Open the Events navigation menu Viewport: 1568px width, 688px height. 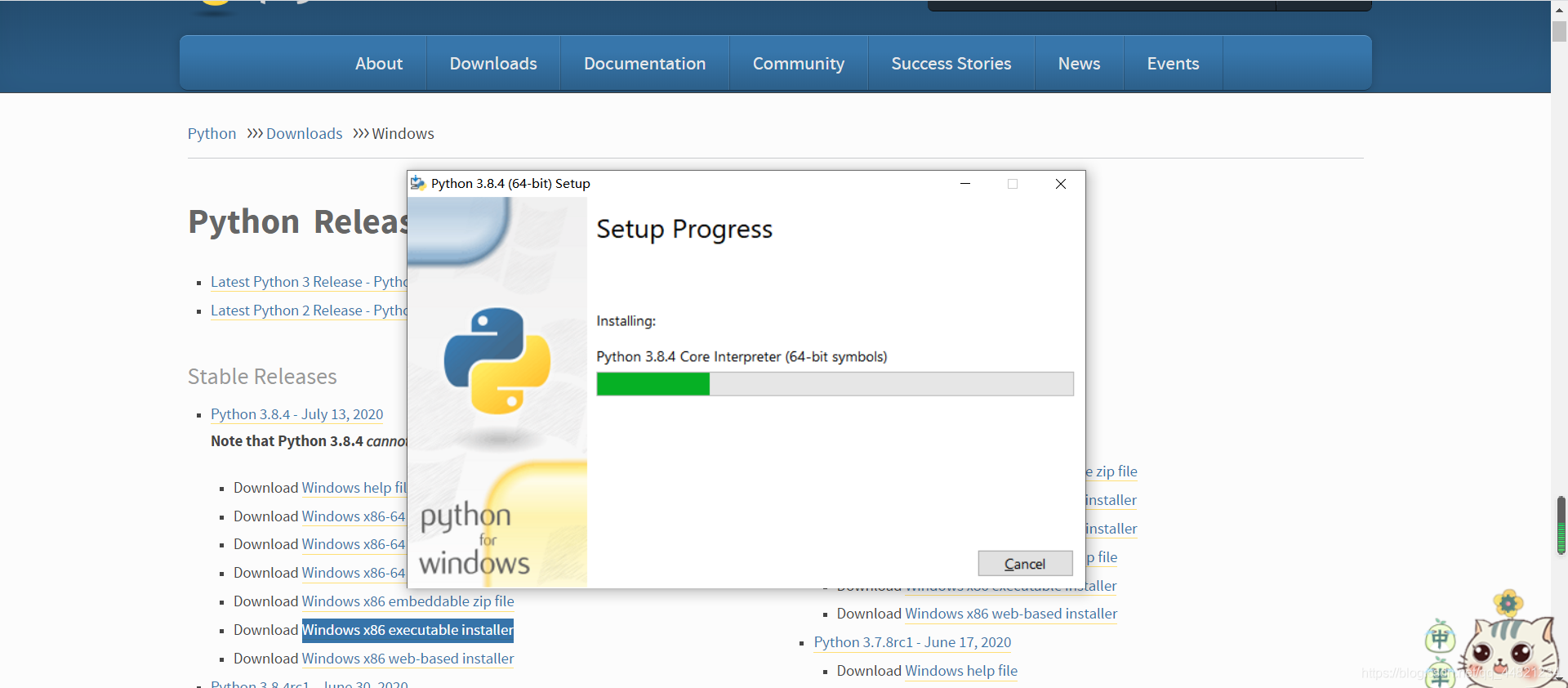(x=1173, y=64)
